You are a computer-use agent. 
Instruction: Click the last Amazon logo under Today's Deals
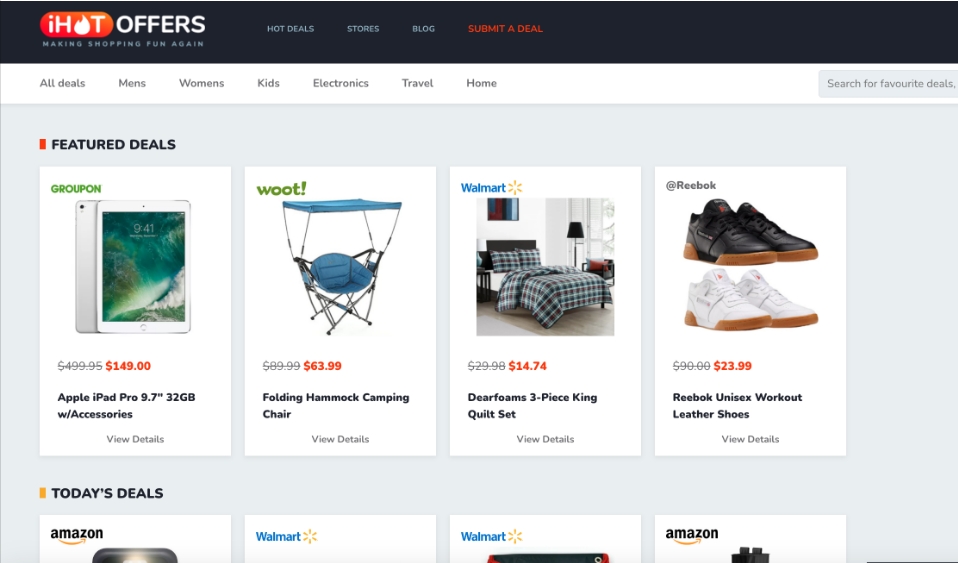tap(692, 535)
